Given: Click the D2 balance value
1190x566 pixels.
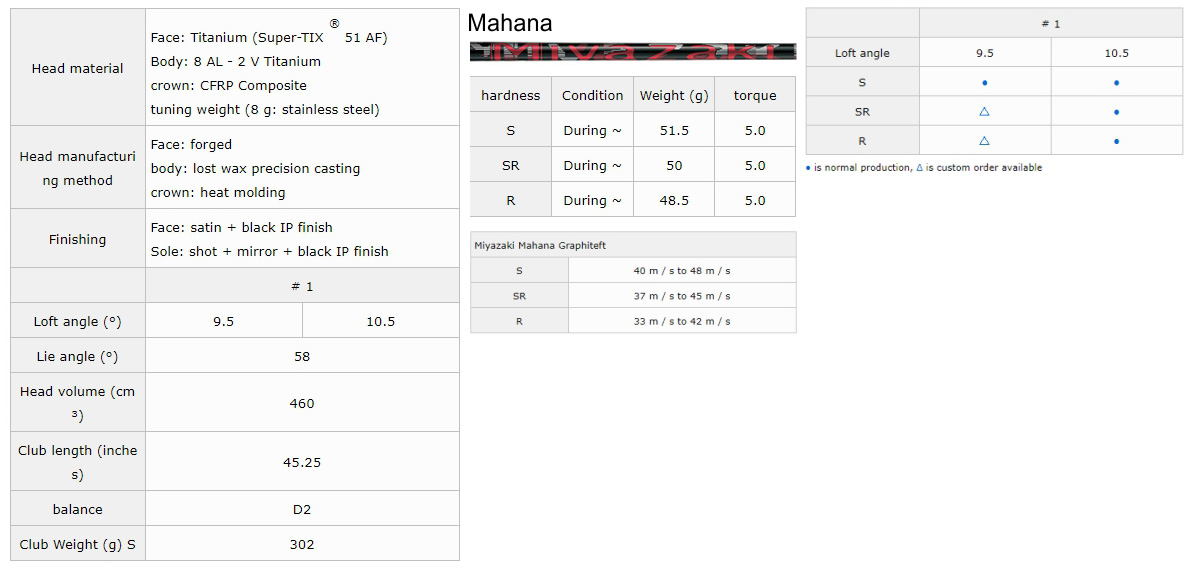Looking at the screenshot, I should click(x=302, y=509).
